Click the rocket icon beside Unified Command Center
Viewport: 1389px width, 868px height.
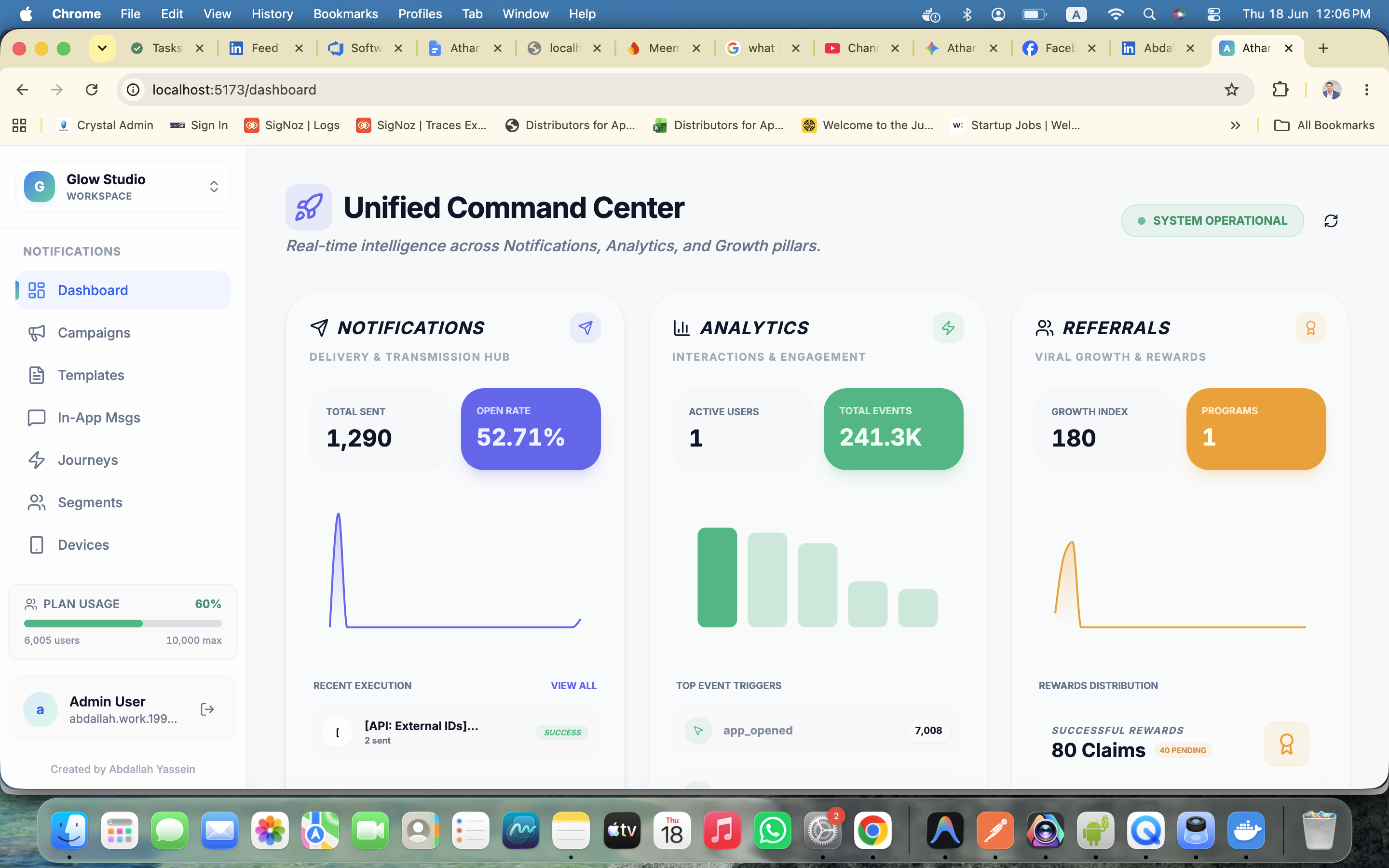309,207
